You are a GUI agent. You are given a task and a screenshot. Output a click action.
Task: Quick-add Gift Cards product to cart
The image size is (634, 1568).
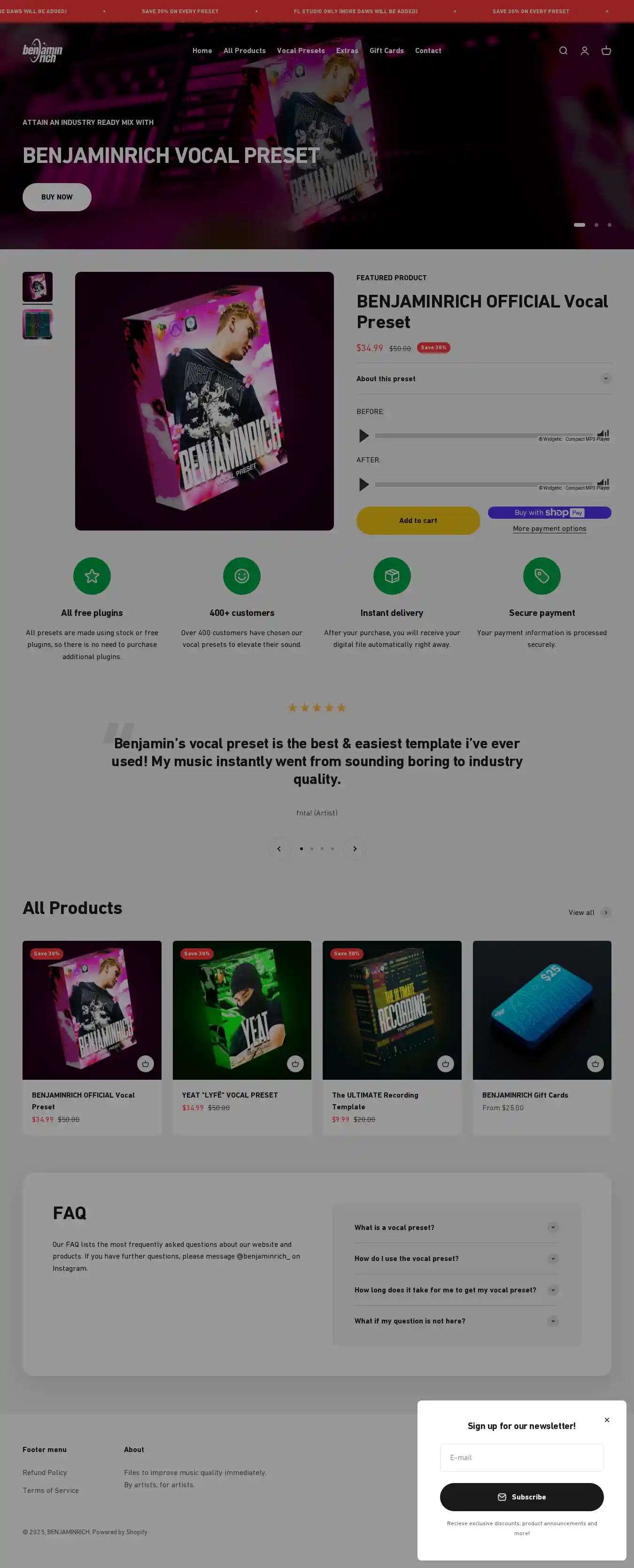click(x=595, y=1063)
